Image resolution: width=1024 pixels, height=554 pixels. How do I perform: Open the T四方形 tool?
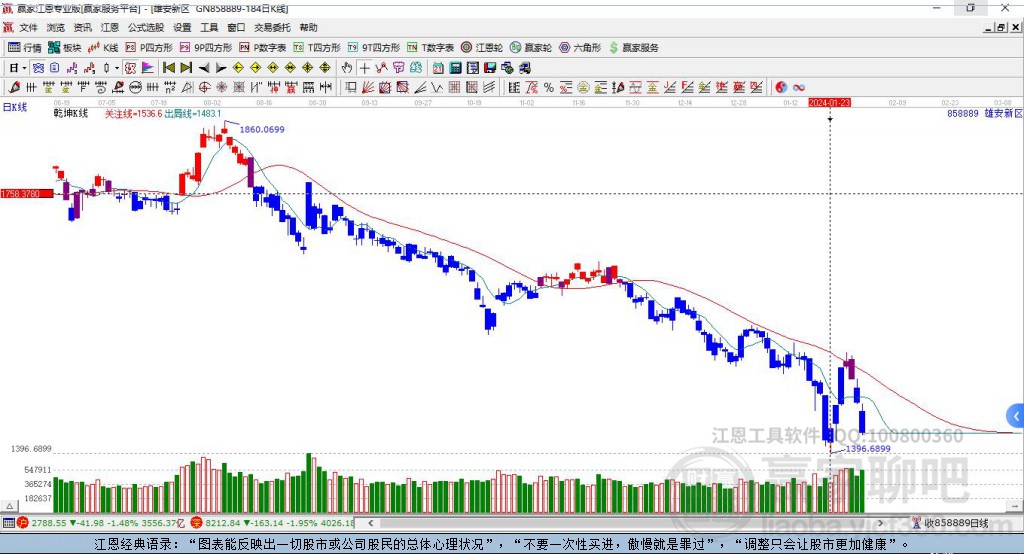317,48
